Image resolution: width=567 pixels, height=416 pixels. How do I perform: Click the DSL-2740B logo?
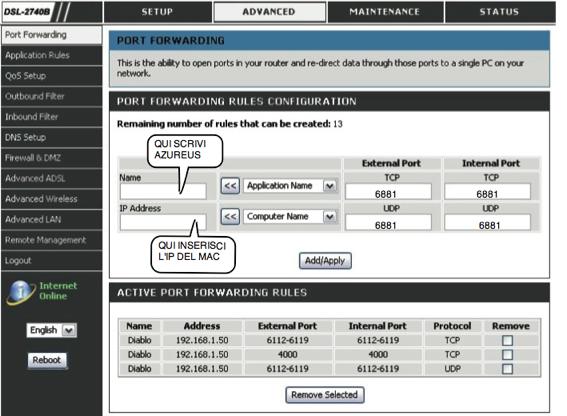[27, 12]
